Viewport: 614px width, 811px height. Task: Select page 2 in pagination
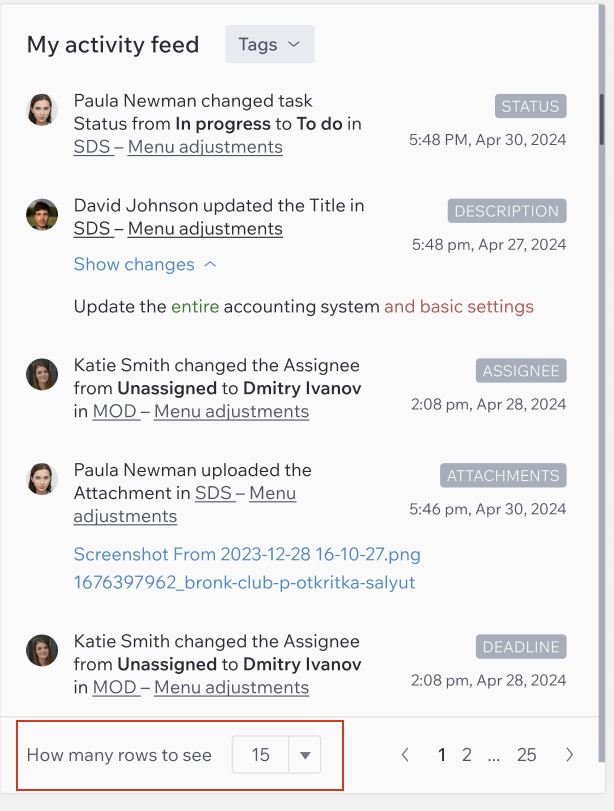point(467,755)
